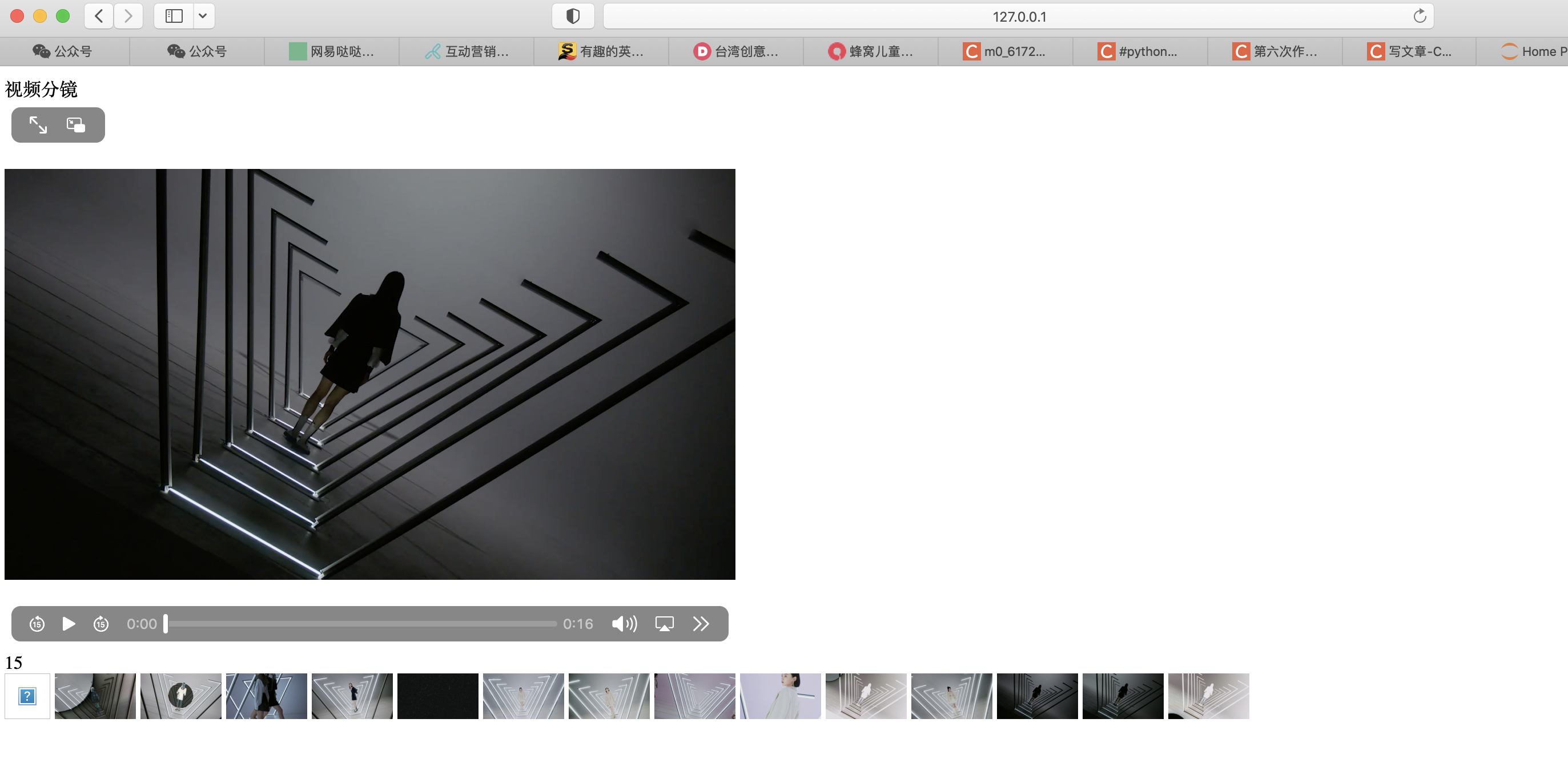Click the 127.0.0.1 address bar
This screenshot has height=767, width=1568.
(x=1018, y=17)
